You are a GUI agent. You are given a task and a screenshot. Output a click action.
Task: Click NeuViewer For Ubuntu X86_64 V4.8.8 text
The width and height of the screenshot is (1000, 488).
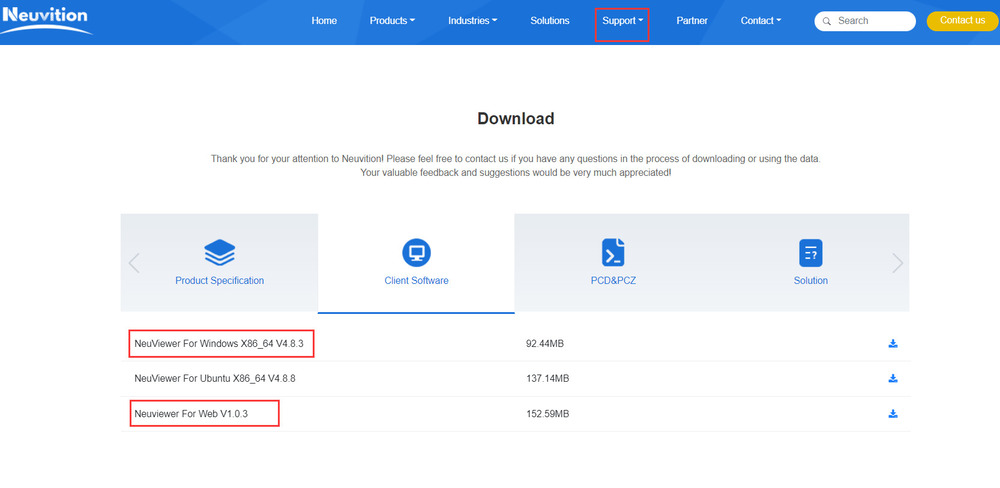tap(215, 378)
